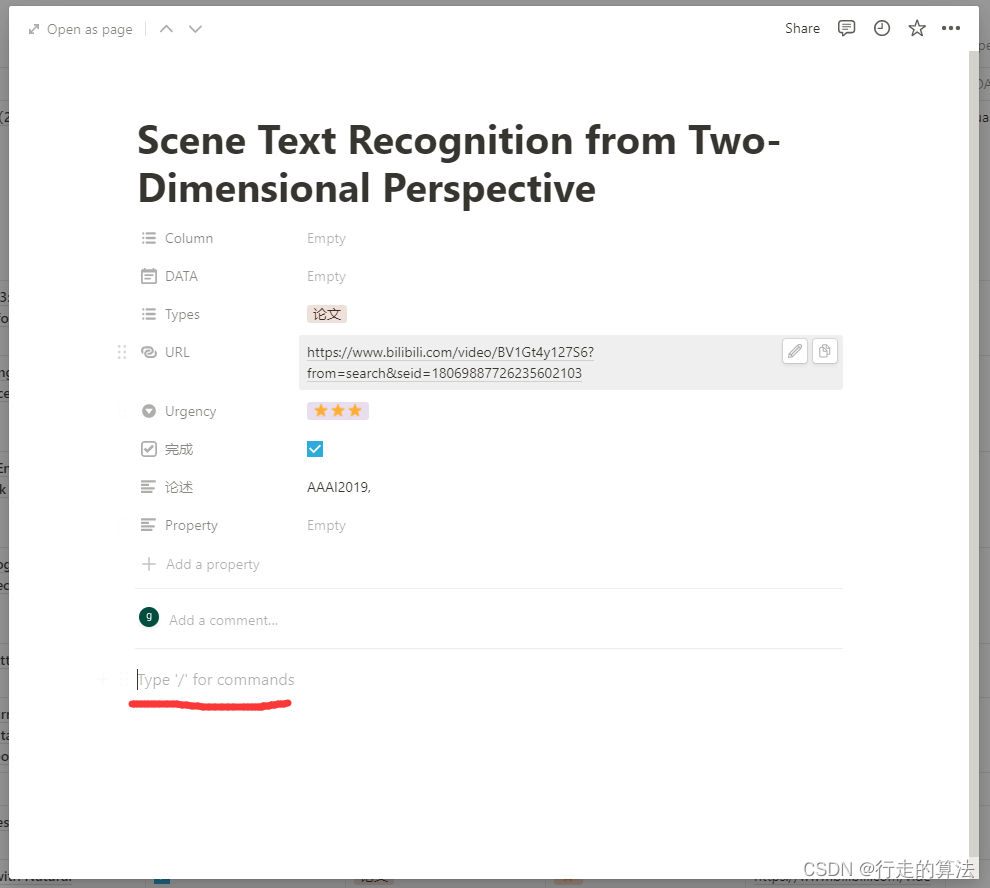Click the URL link icon

pyautogui.click(x=148, y=352)
